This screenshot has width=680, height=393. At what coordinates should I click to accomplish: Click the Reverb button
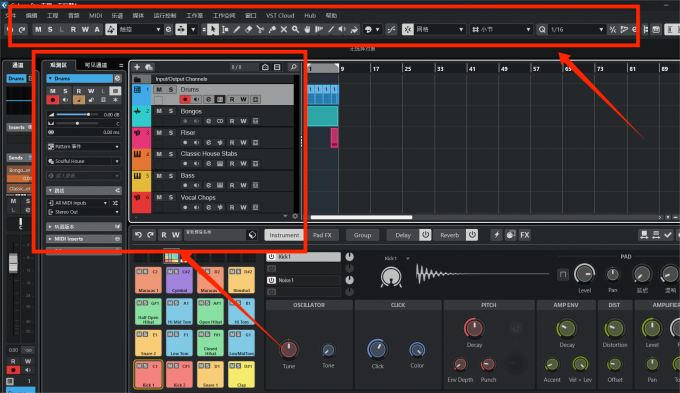pyautogui.click(x=450, y=235)
